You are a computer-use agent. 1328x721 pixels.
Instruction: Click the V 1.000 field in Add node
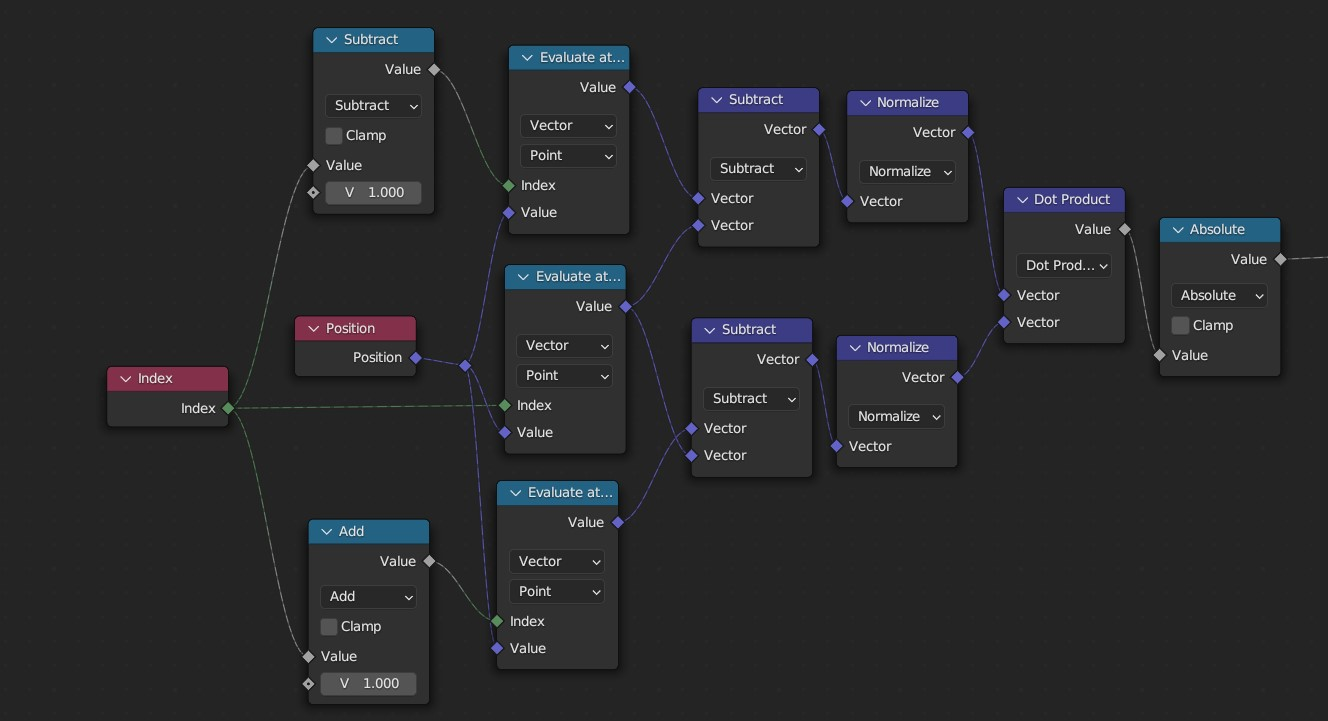[x=369, y=683]
